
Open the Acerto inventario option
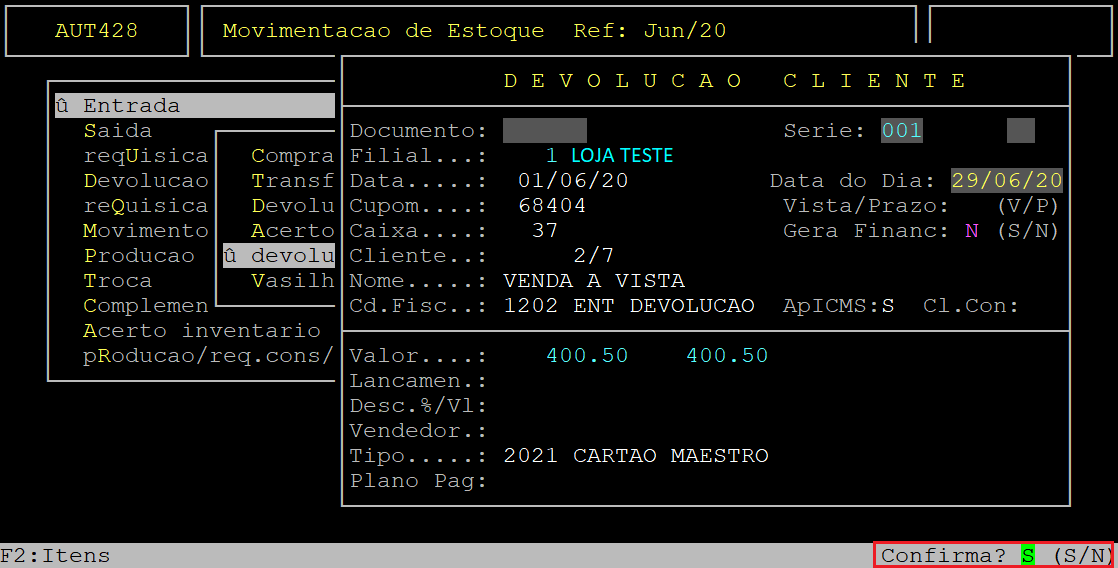201,331
